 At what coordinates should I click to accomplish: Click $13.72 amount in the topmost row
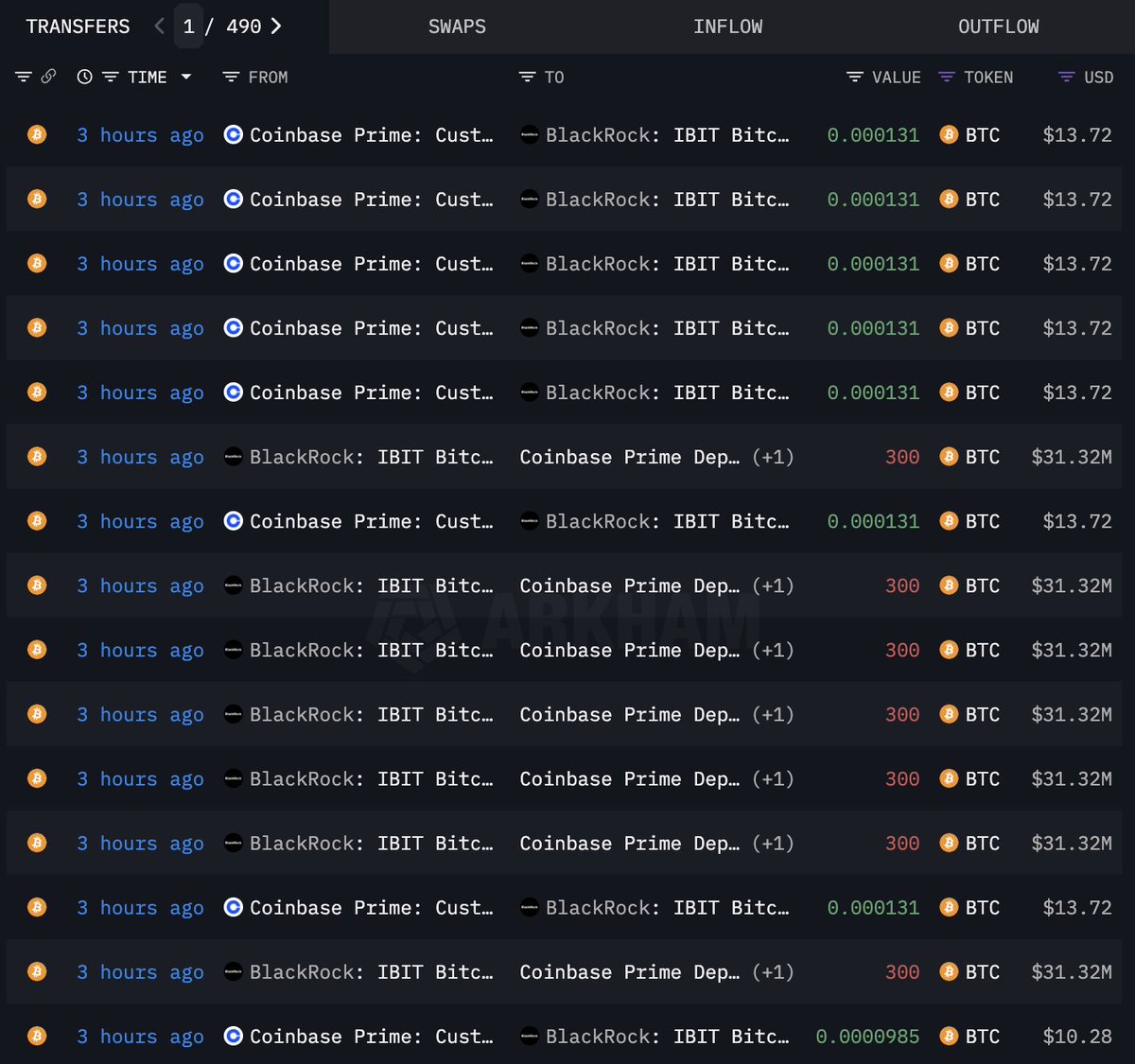tap(1077, 135)
